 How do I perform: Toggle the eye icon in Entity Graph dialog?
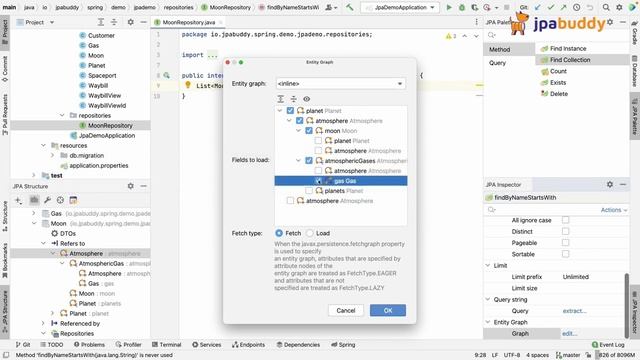307,99
